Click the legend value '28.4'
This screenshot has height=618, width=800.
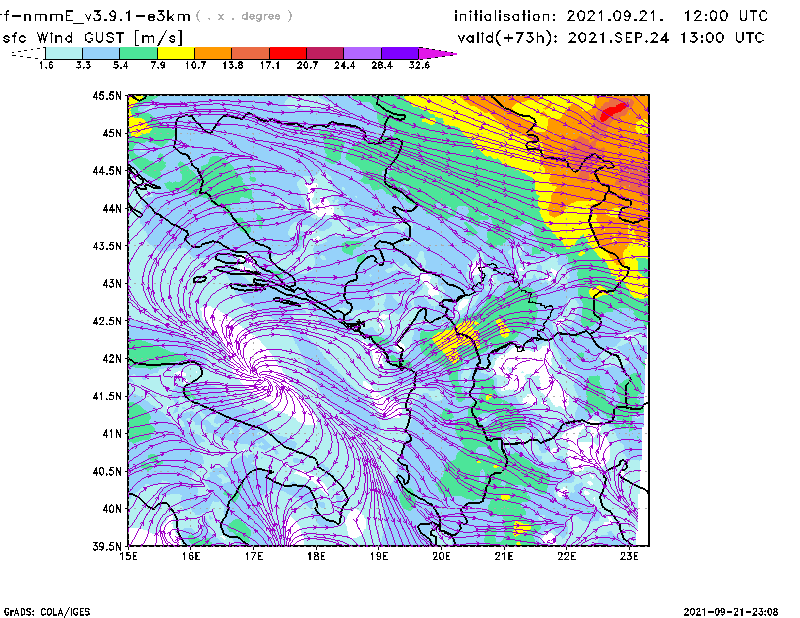382,65
